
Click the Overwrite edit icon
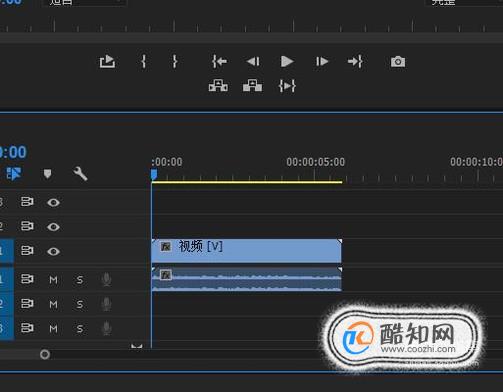coord(252,85)
